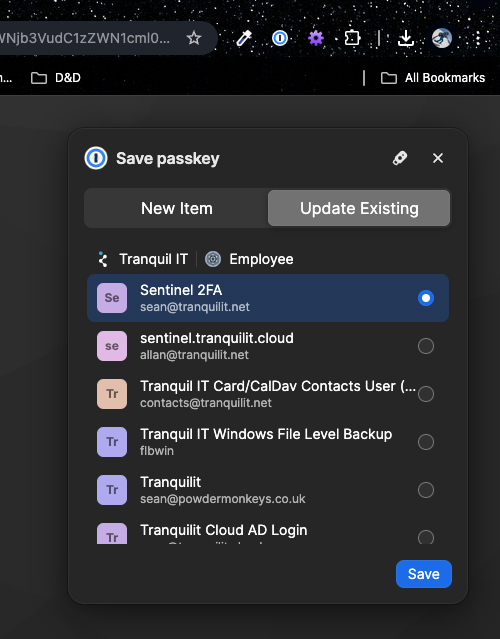Open the purple gear extension
The width and height of the screenshot is (500, 639).
pyautogui.click(x=316, y=38)
